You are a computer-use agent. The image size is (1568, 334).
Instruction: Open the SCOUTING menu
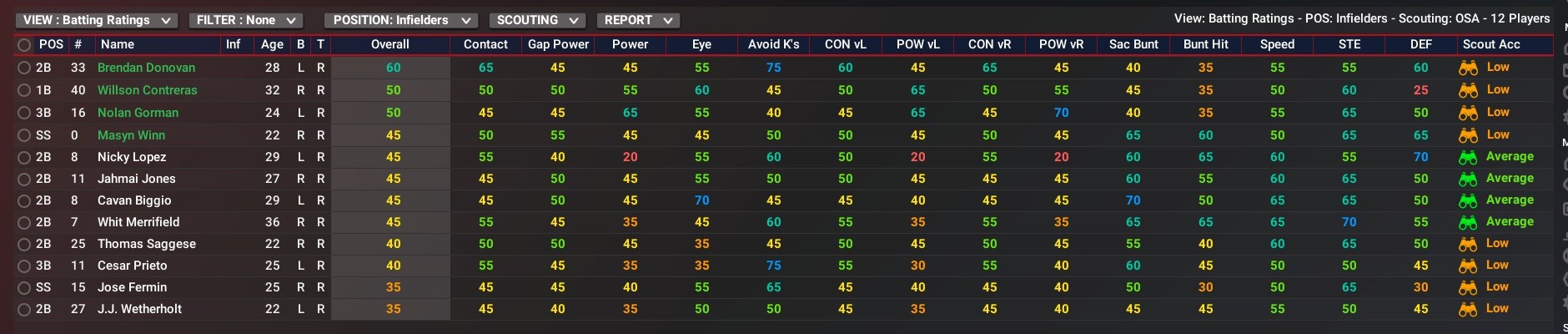tap(537, 20)
